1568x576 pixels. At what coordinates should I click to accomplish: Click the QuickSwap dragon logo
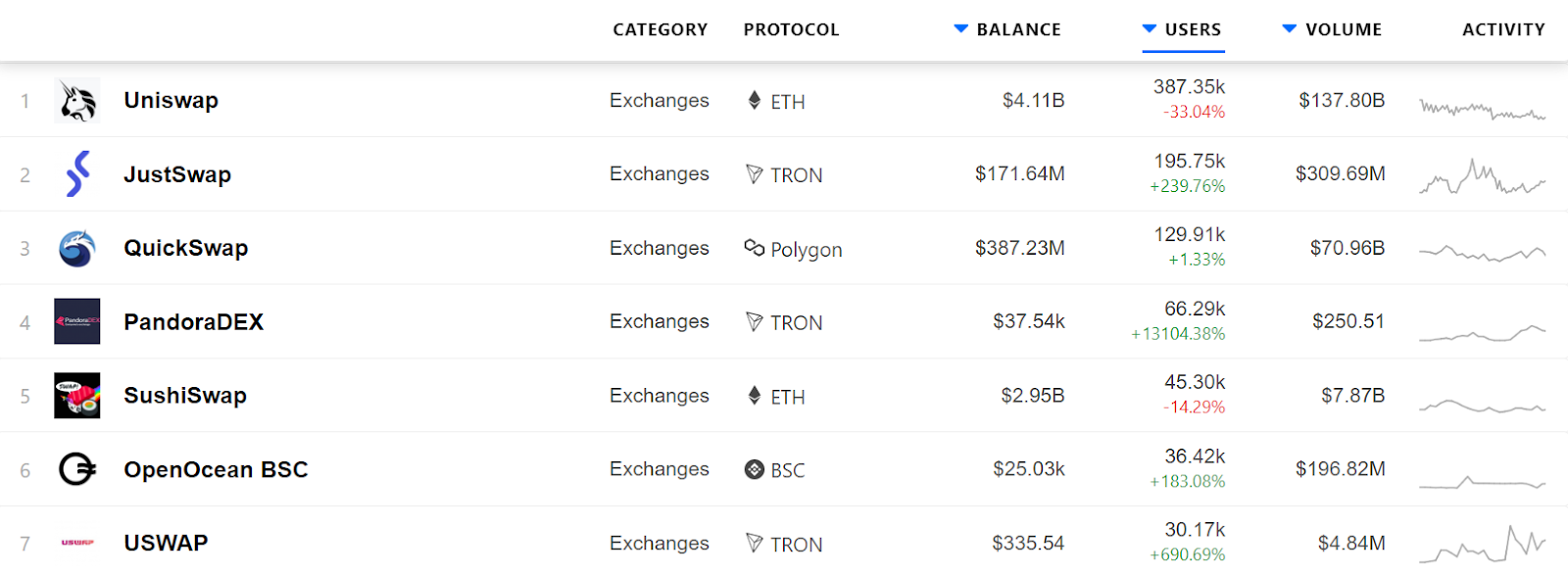pyautogui.click(x=76, y=249)
